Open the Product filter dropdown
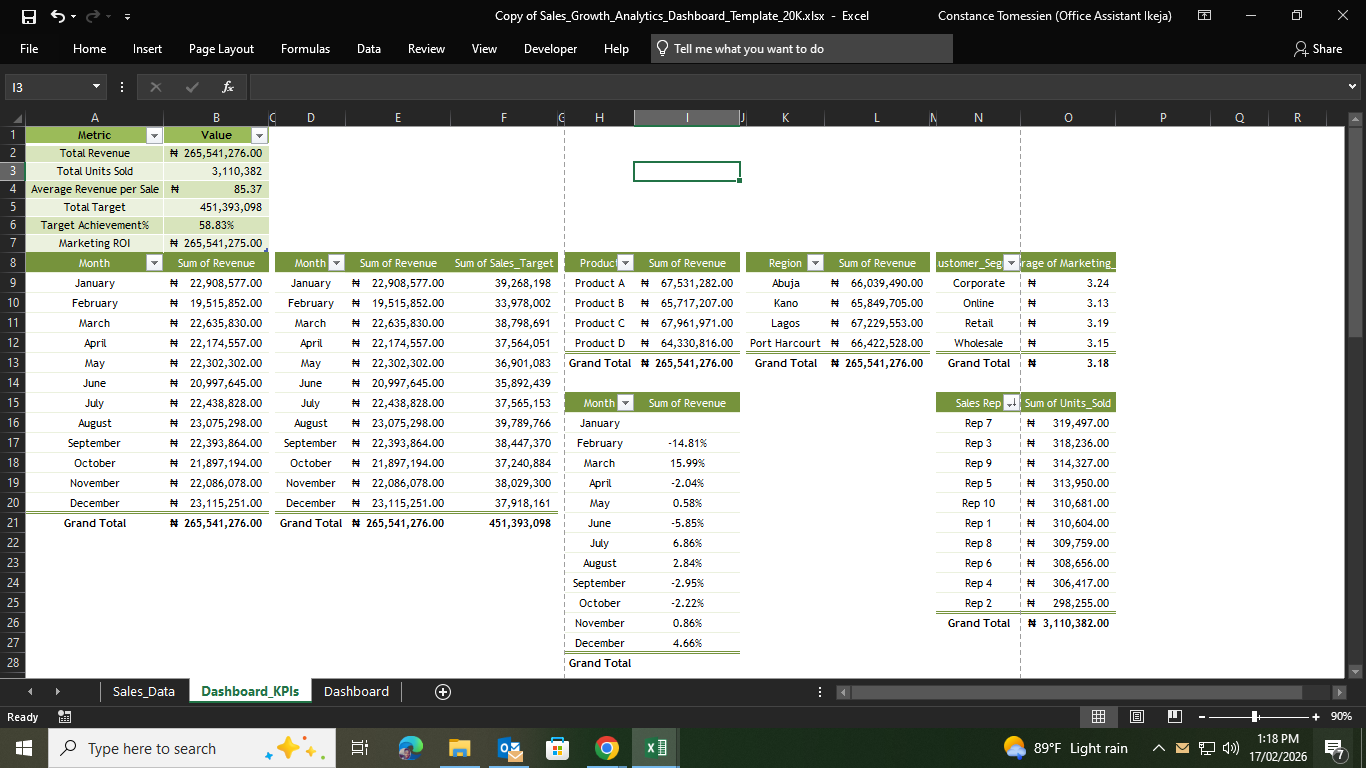 [627, 262]
